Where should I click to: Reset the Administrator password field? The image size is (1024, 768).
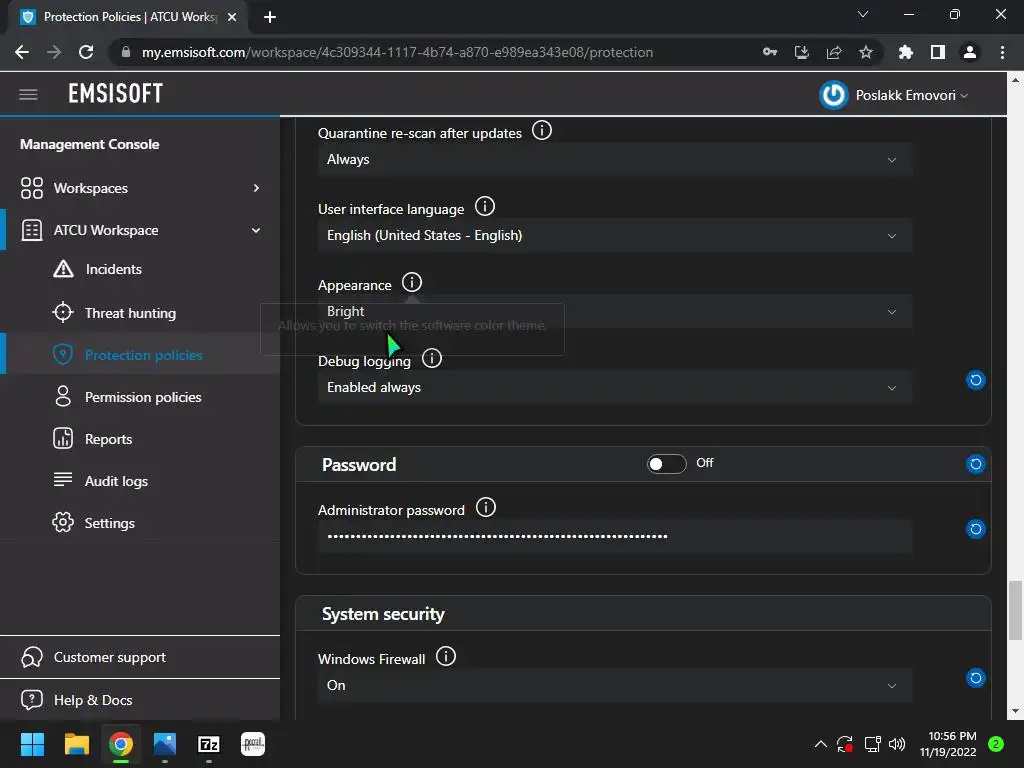(x=976, y=529)
